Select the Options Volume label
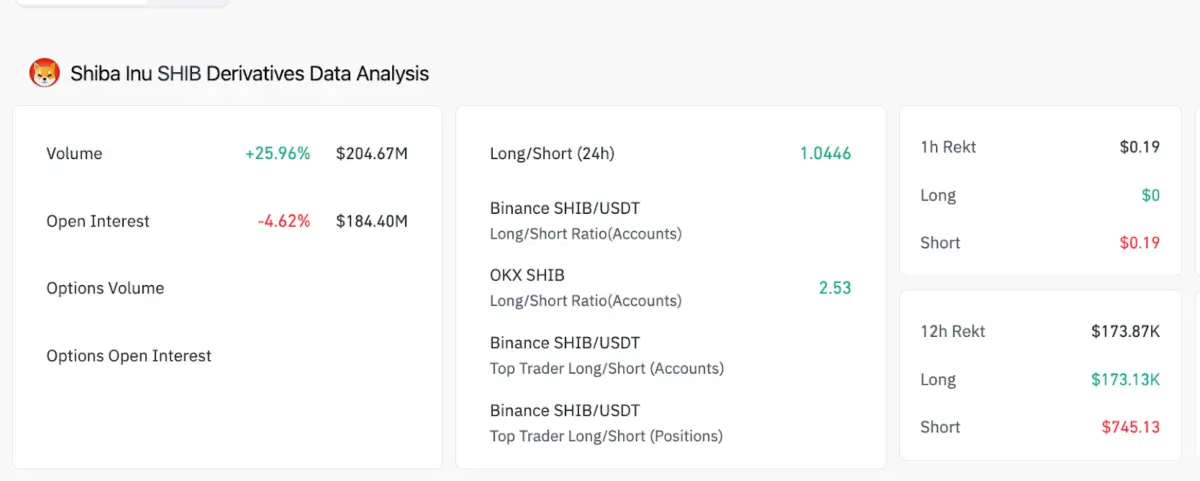The width and height of the screenshot is (1200, 481). click(105, 288)
